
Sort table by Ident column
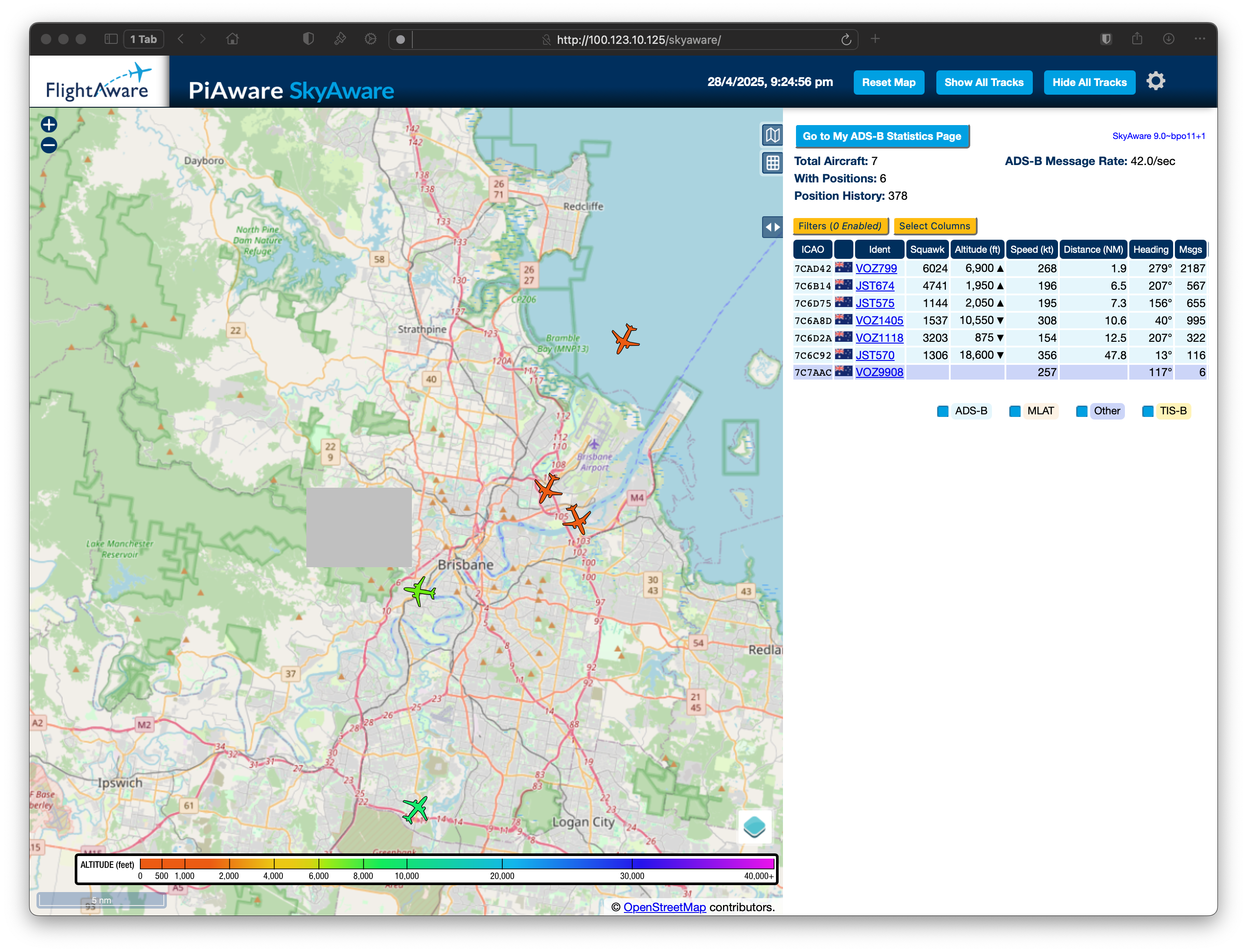(879, 249)
